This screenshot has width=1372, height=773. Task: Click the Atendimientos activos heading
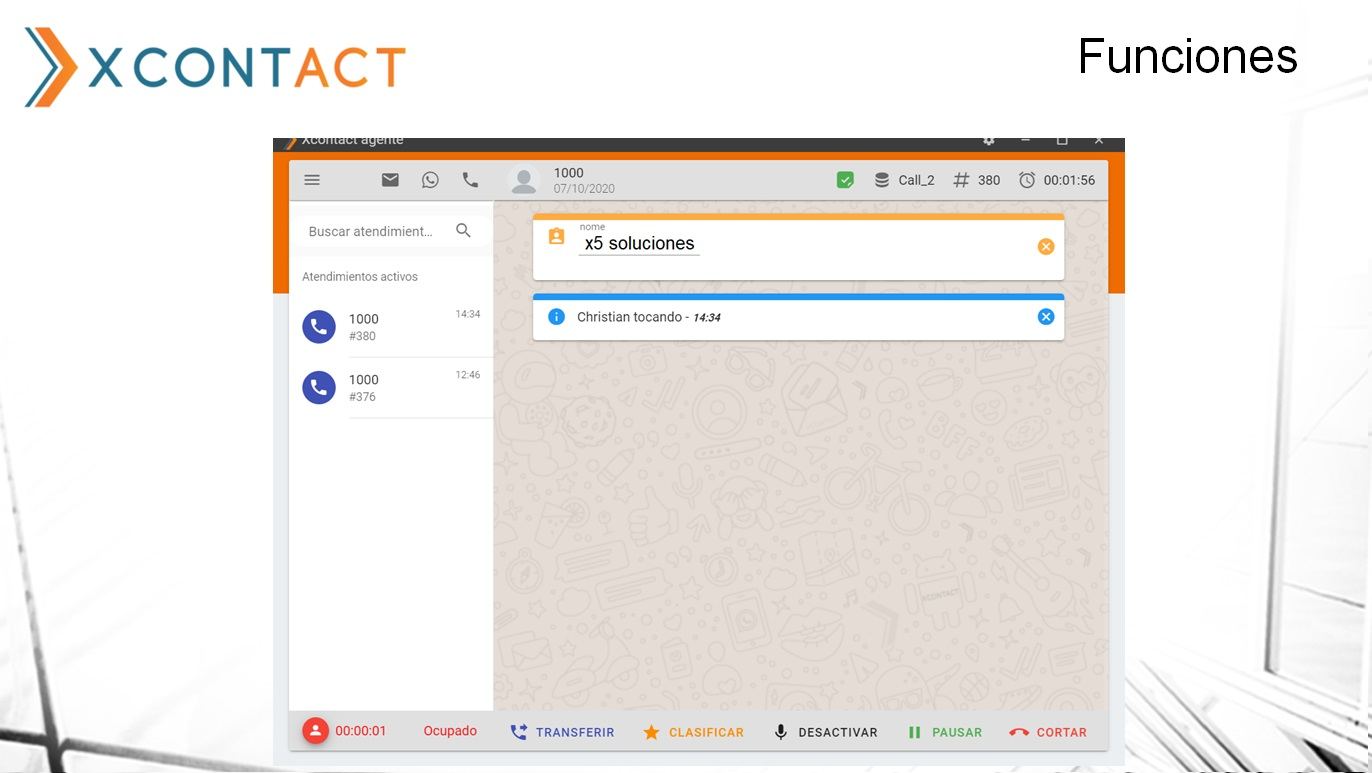pyautogui.click(x=360, y=276)
